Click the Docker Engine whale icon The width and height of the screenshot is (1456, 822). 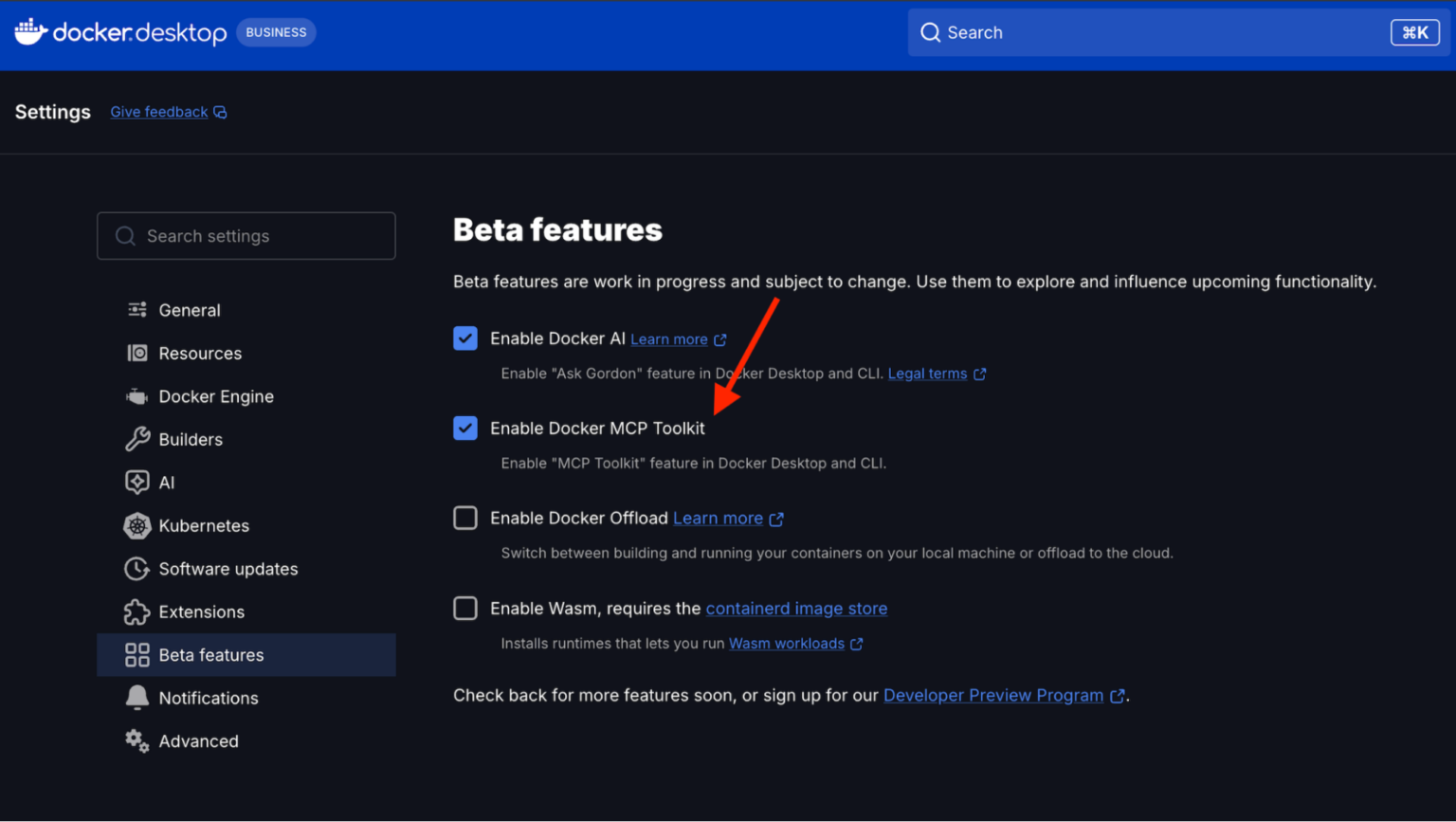click(137, 395)
